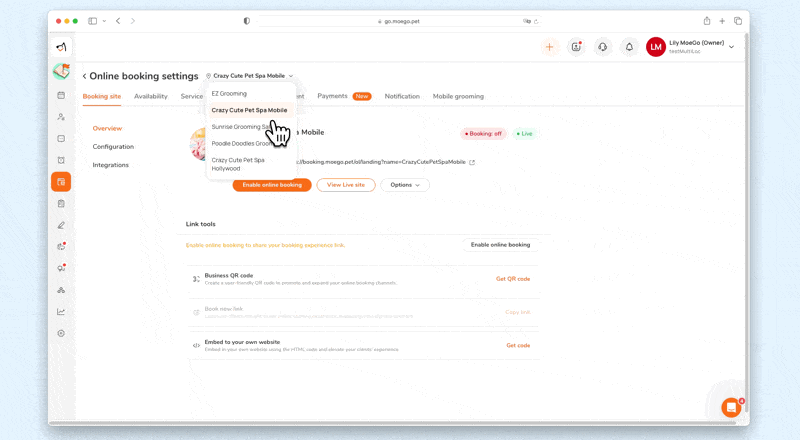Open the reports chart icon in sidebar
The image size is (800, 440).
(61, 312)
